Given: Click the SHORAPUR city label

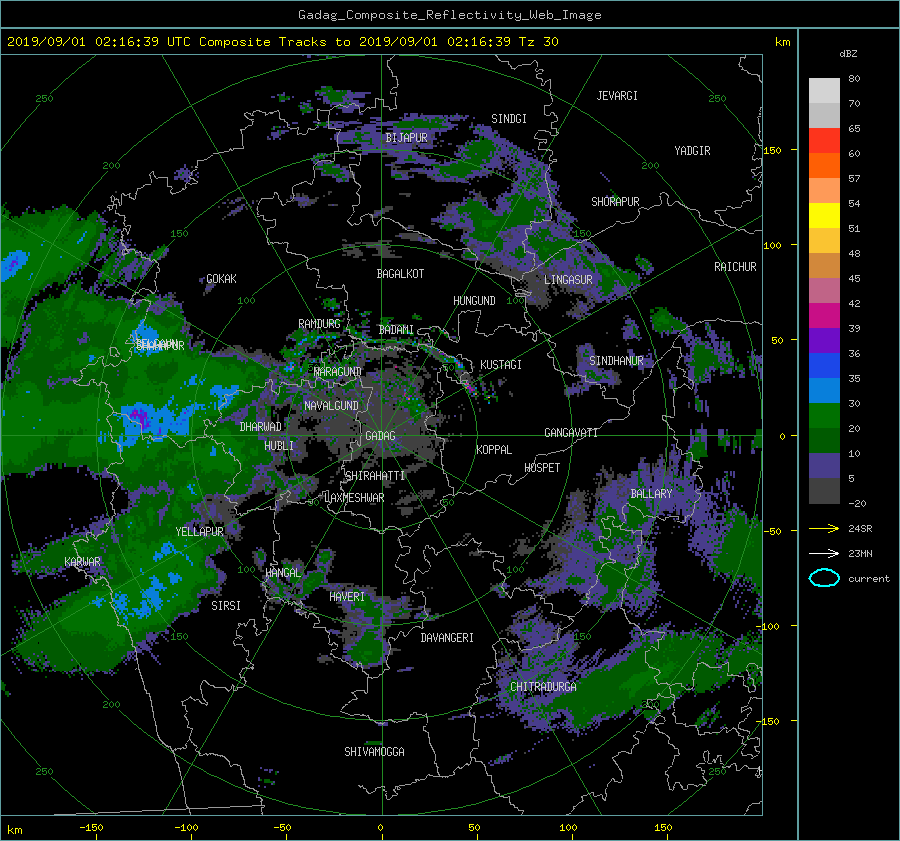Looking at the screenshot, I should coord(615,202).
